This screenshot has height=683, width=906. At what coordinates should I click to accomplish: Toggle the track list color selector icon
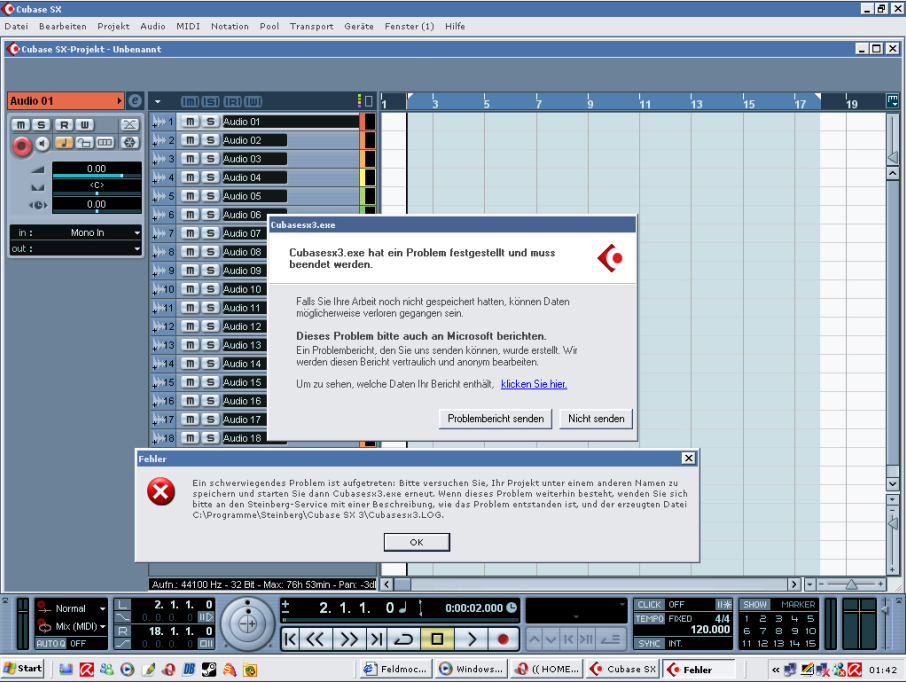pyautogui.click(x=359, y=101)
